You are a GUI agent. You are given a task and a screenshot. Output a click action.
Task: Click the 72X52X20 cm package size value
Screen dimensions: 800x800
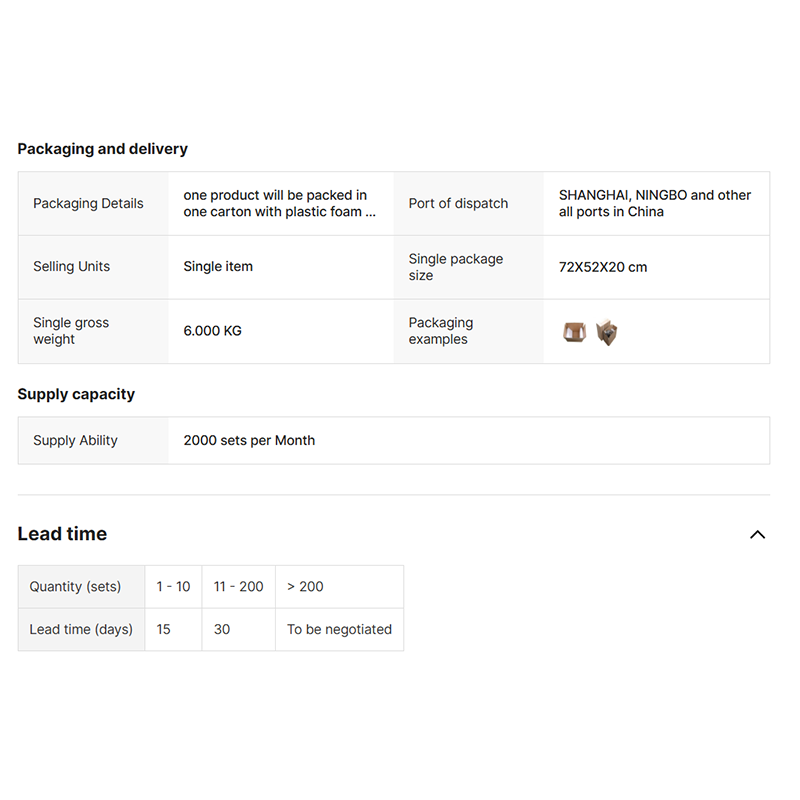pyautogui.click(x=603, y=267)
